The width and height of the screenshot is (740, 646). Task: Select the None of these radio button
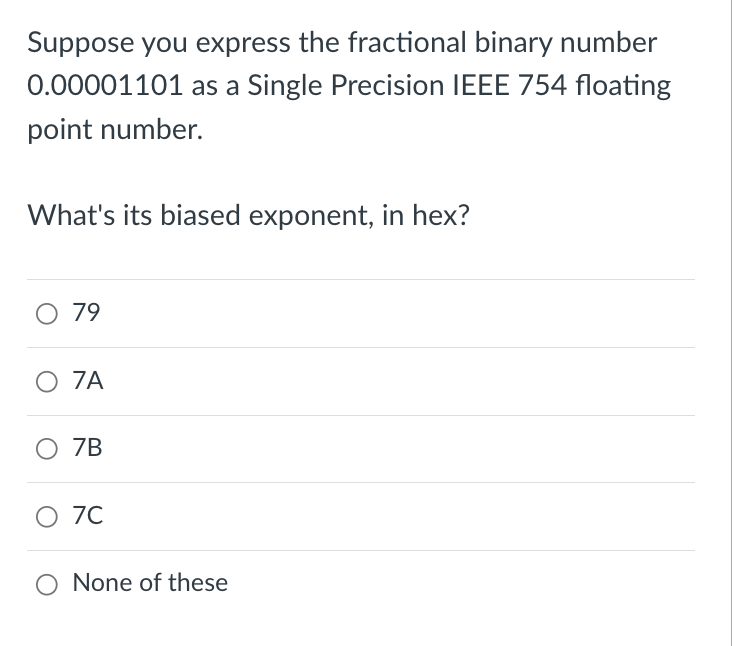(x=47, y=584)
